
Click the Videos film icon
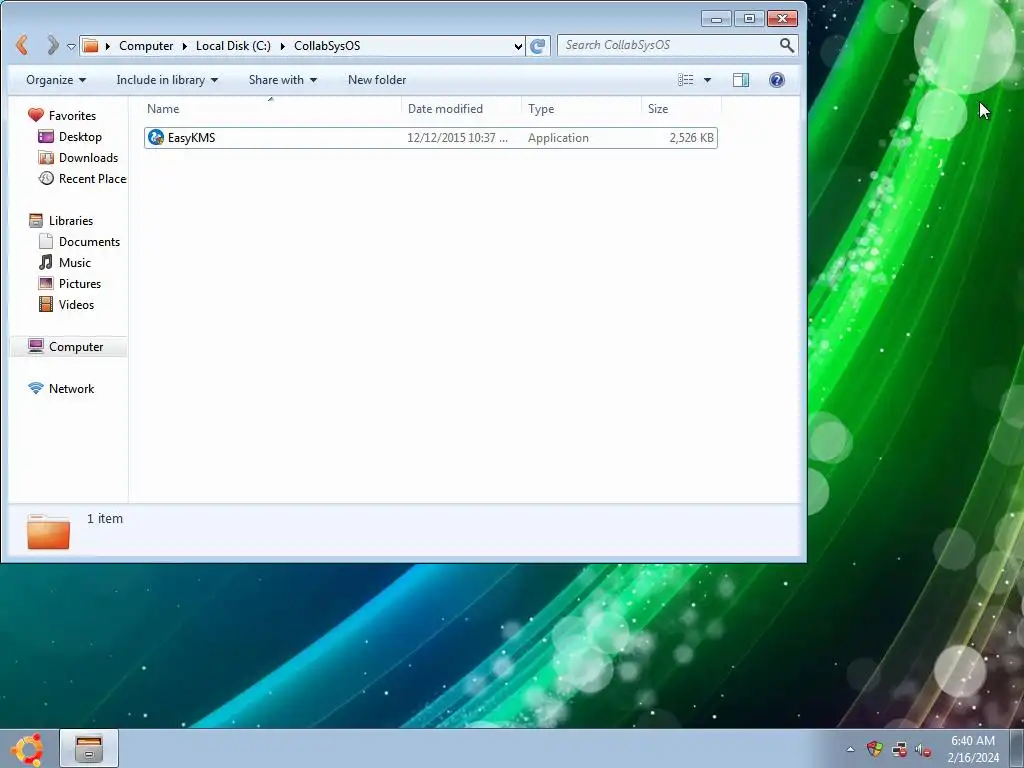(46, 304)
